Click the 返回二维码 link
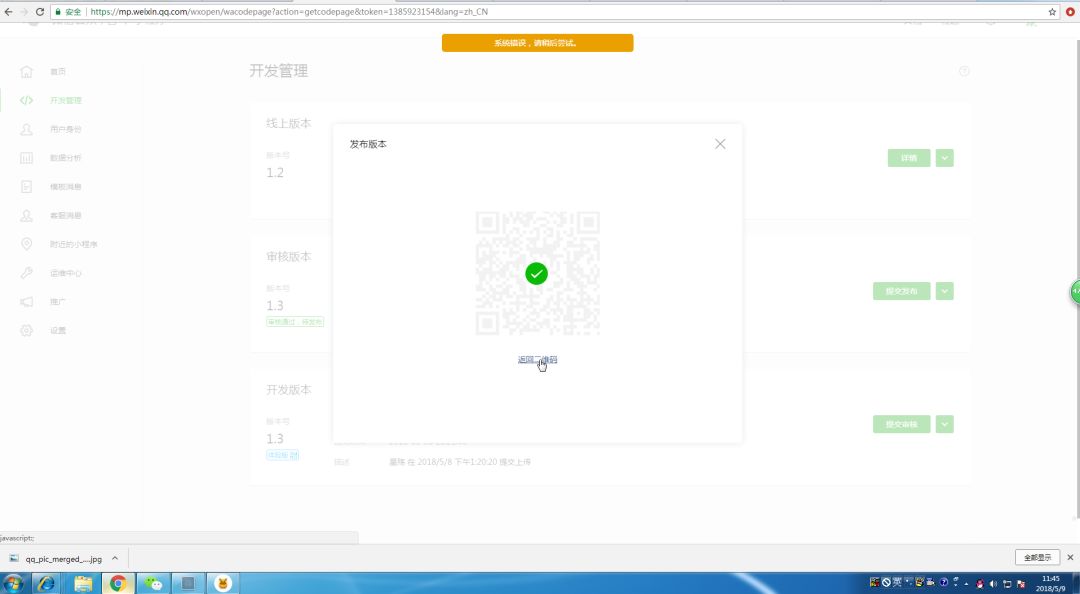Screen dimensions: 1080x594 click(537, 360)
